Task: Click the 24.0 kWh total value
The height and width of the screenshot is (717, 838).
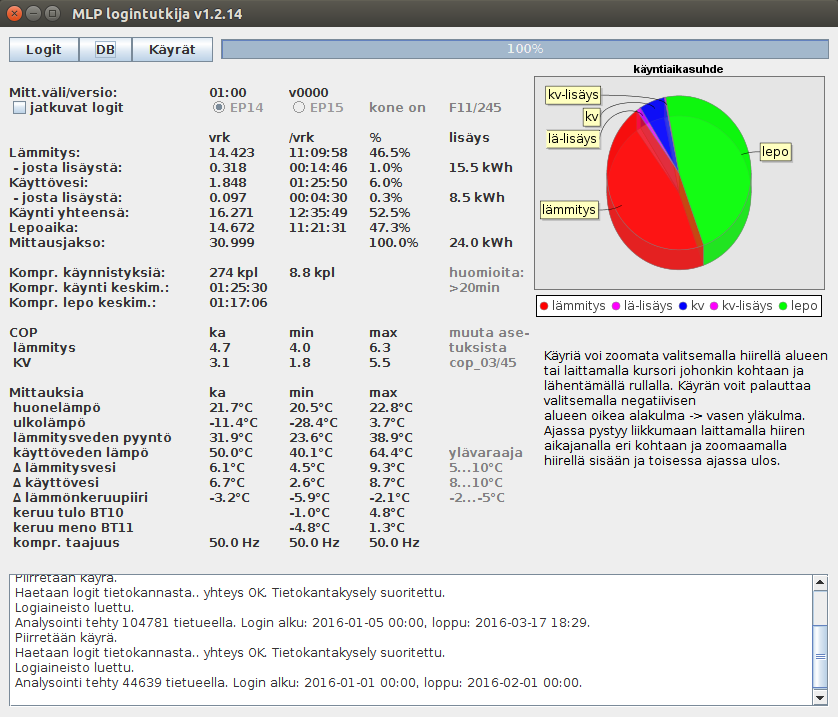Action: 480,243
